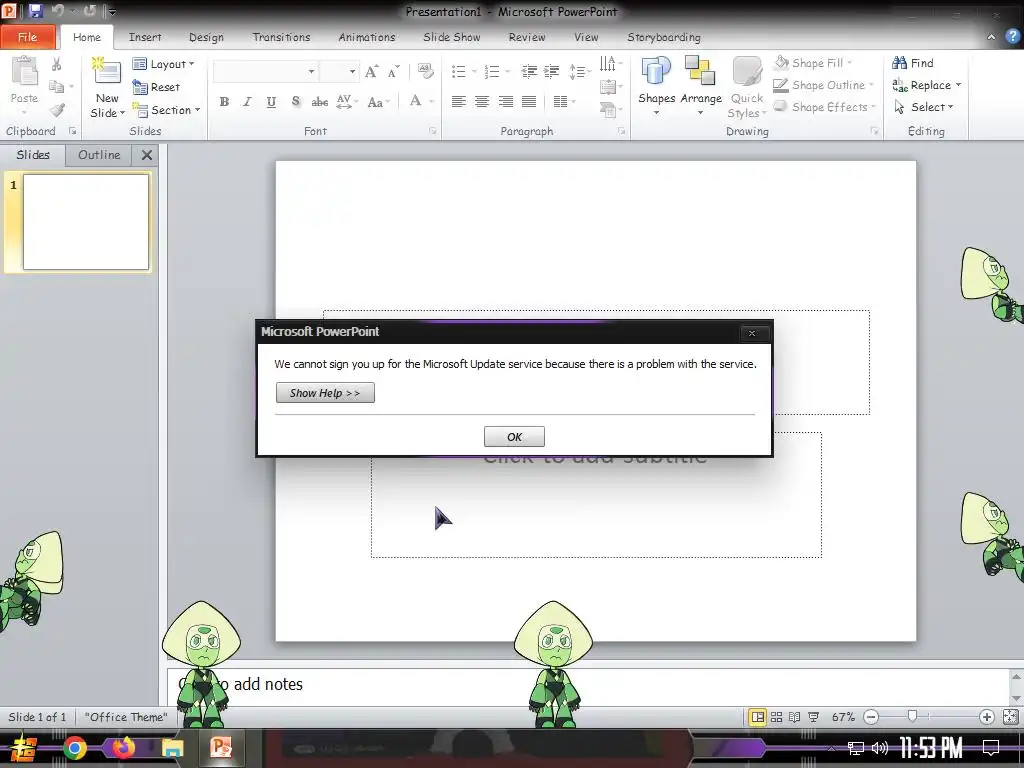Click Increase List Level icon
Viewport: 1024px width, 768px height.
[552, 71]
